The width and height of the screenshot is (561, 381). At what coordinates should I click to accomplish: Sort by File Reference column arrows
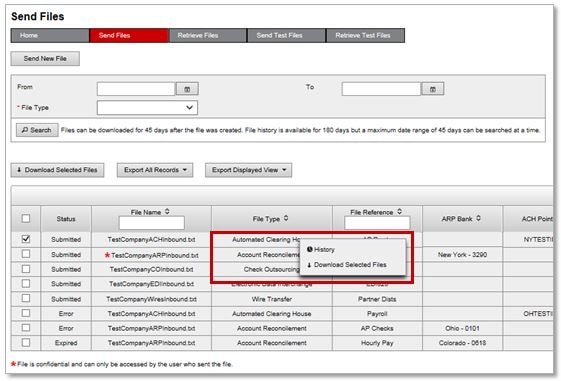pyautogui.click(x=399, y=212)
